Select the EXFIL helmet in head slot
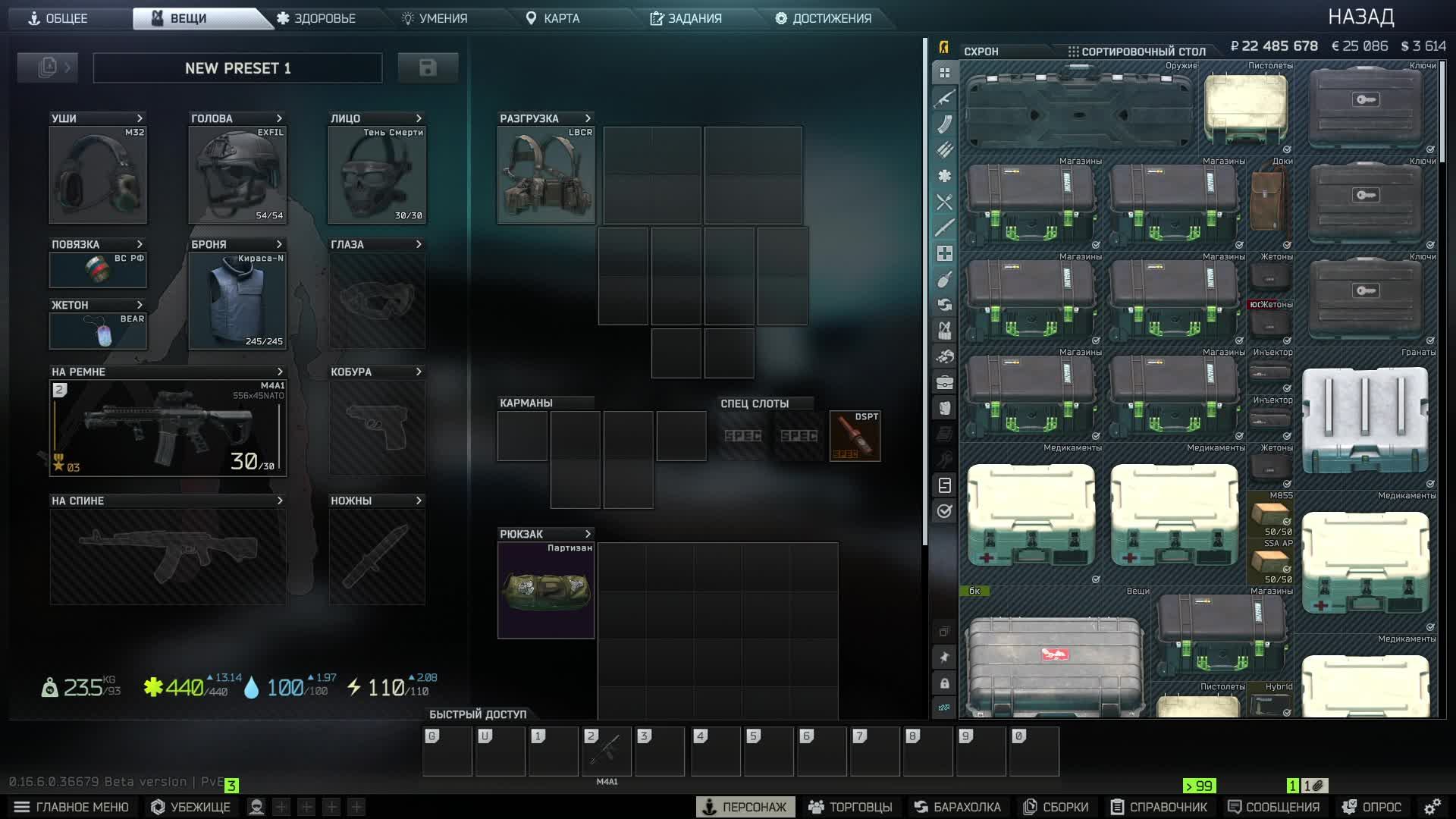 (238, 175)
